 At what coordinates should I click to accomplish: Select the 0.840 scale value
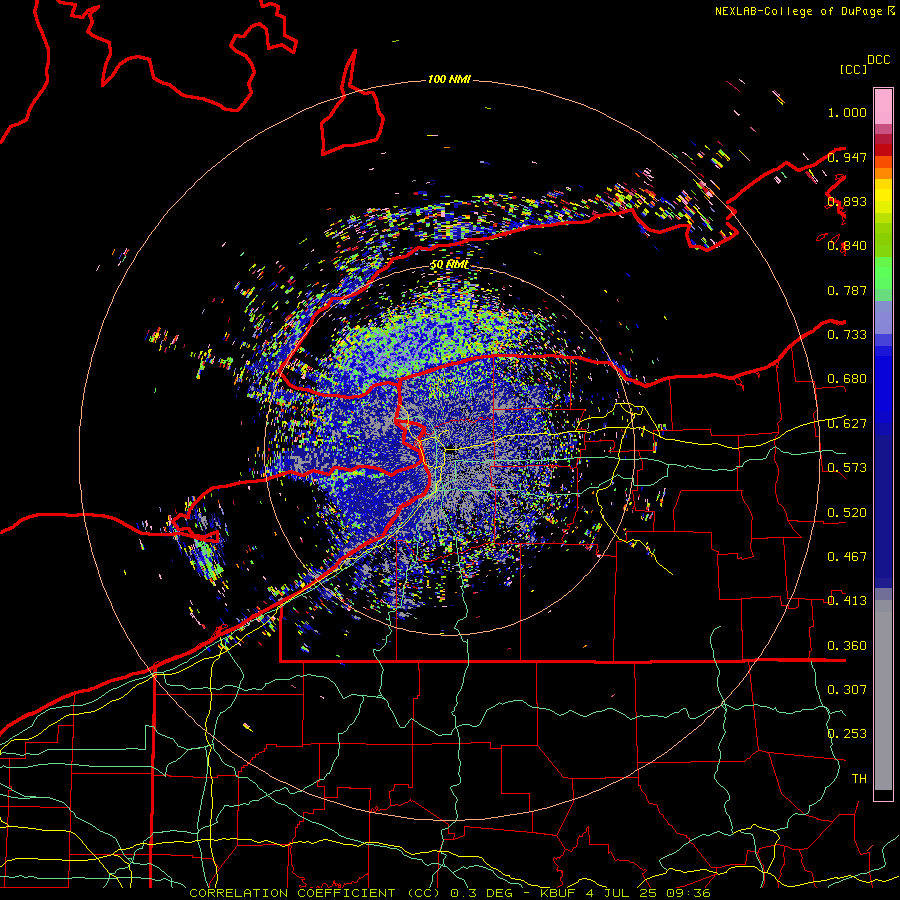pyautogui.click(x=847, y=246)
